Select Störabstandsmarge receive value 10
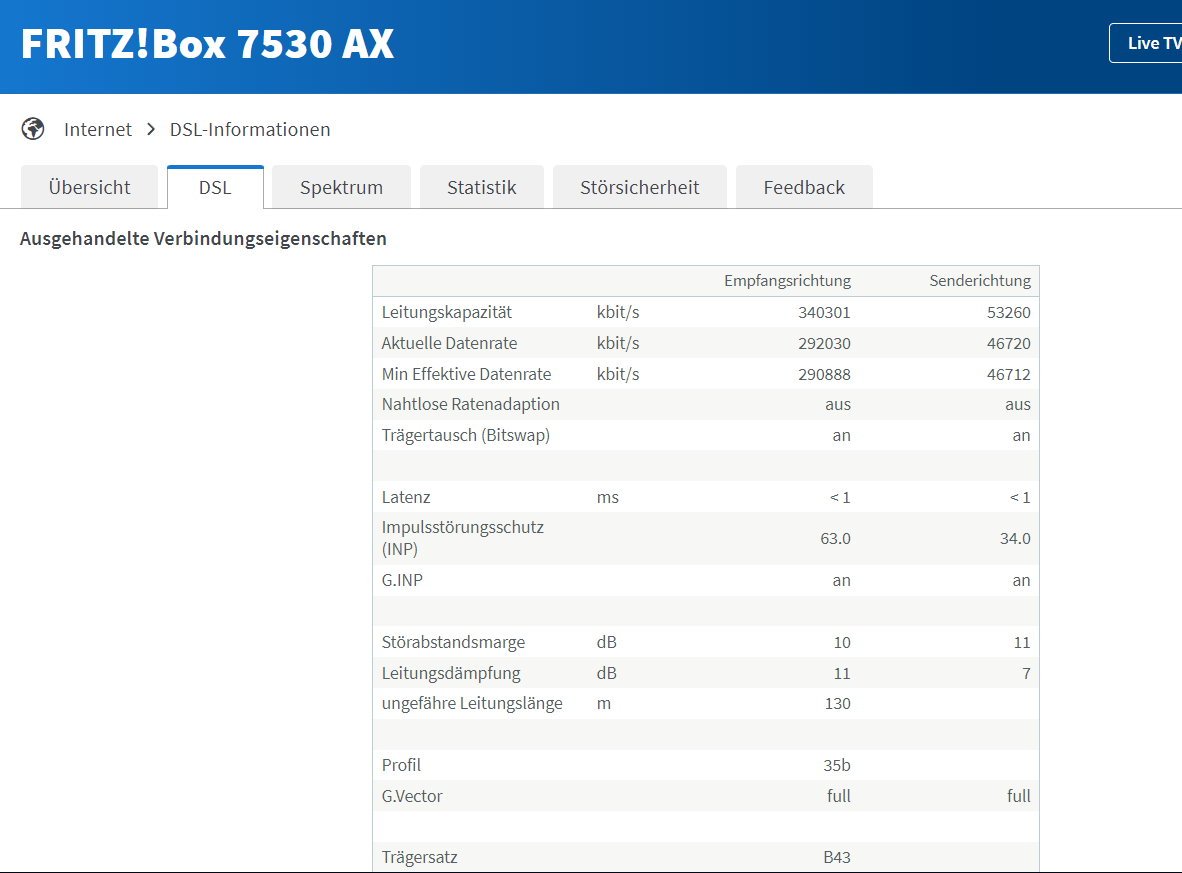This screenshot has width=1182, height=873. click(842, 642)
